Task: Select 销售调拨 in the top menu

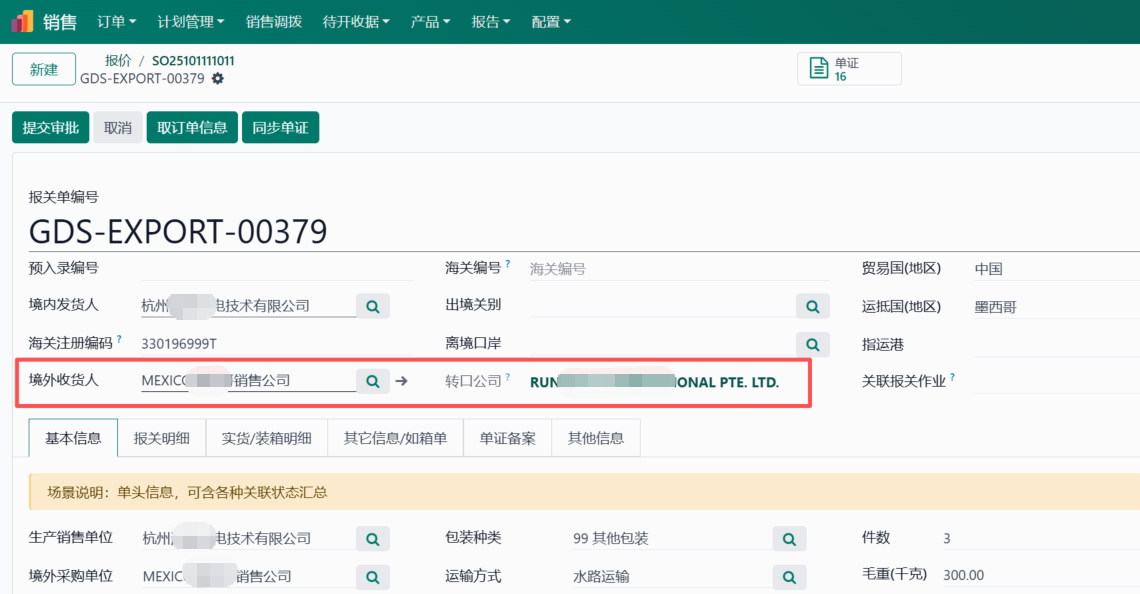Action: pos(273,21)
